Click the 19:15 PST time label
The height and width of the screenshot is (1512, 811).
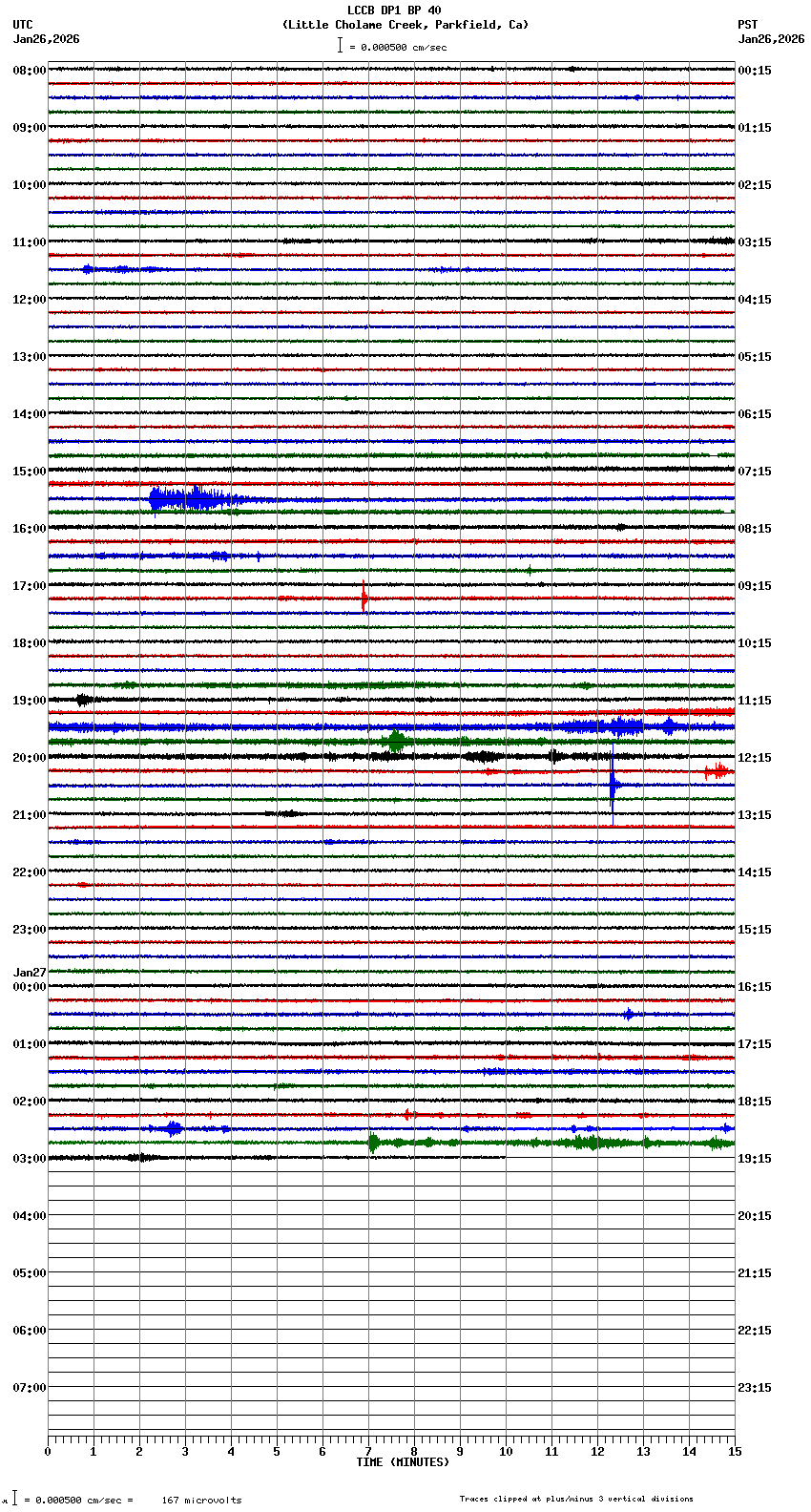tap(755, 1159)
